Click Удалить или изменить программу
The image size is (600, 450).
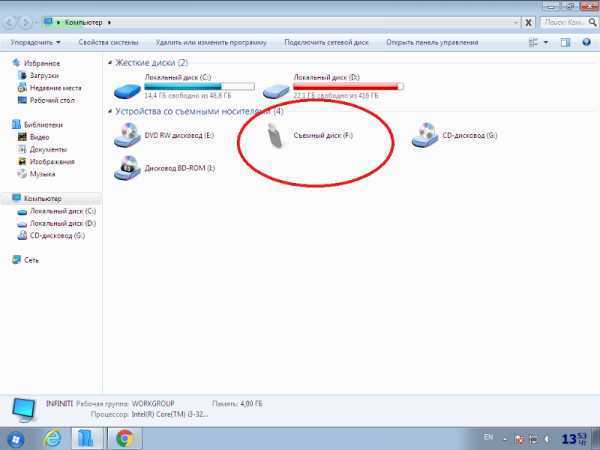point(211,42)
